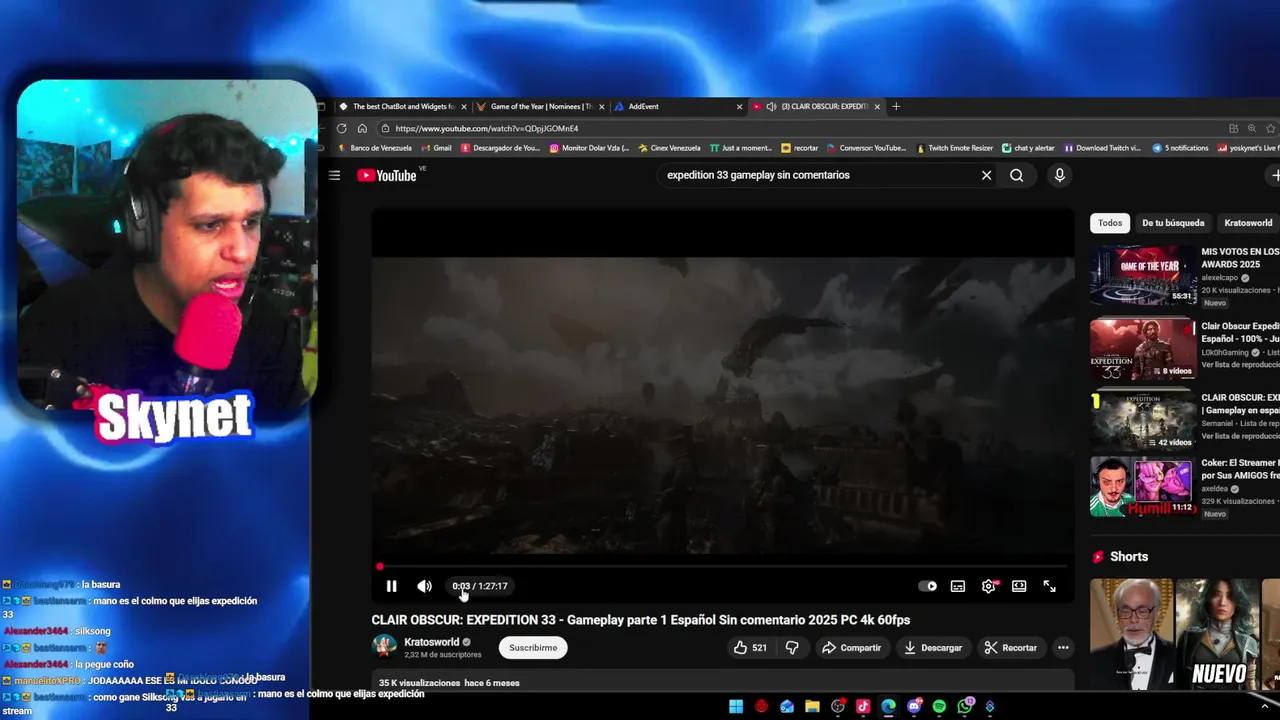Click the Compartir share button
Viewport: 1280px width, 720px height.
click(x=851, y=648)
